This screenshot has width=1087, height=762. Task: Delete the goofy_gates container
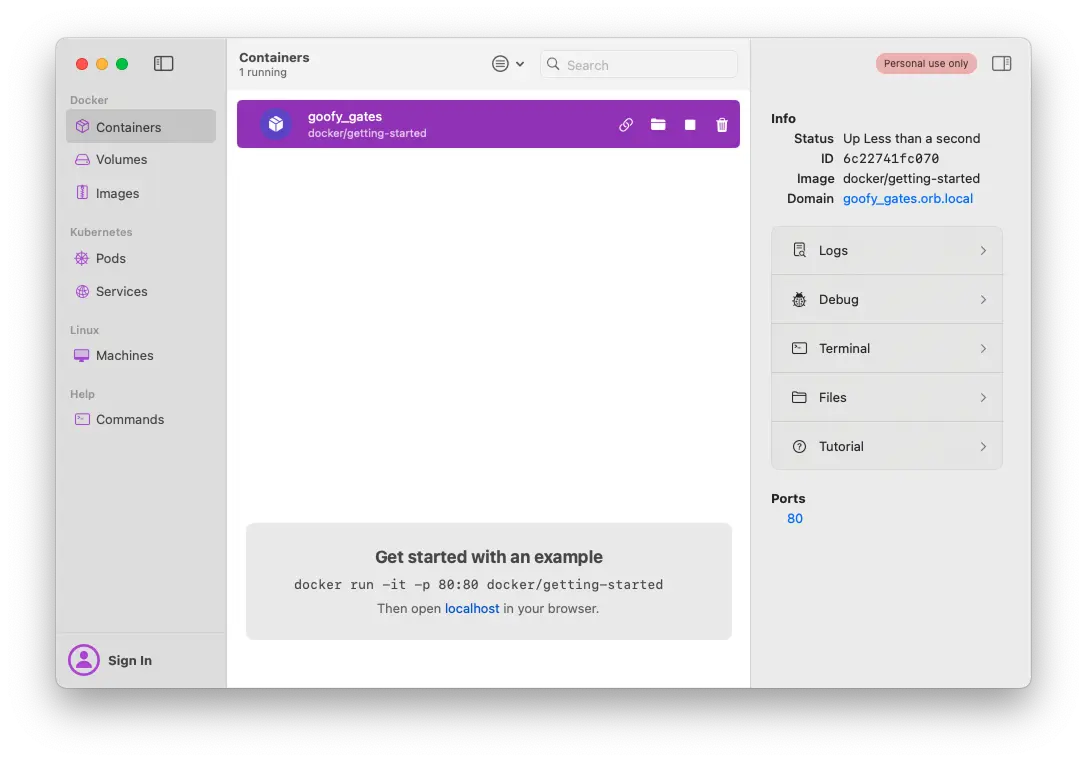721,124
